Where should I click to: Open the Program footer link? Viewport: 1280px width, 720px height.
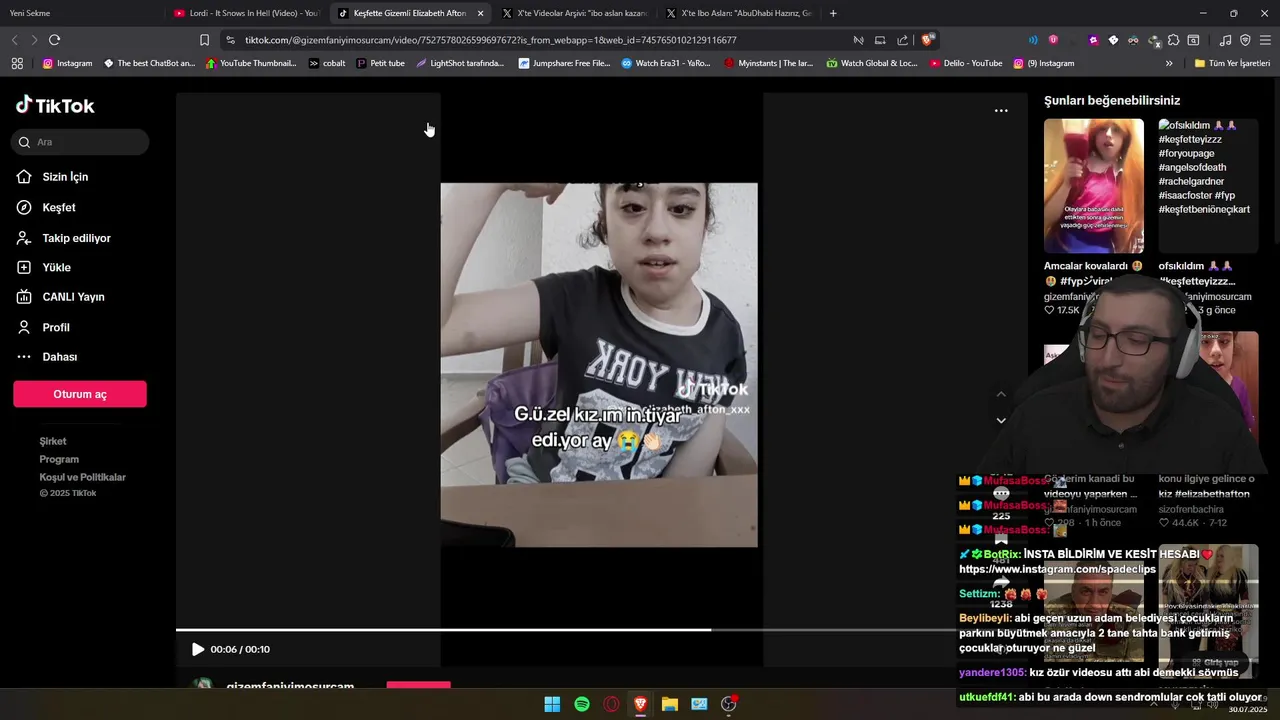tap(59, 459)
